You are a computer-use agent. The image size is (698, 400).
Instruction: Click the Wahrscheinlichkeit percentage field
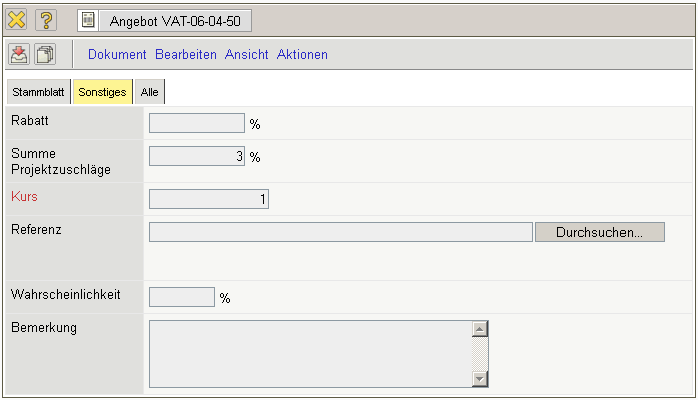coord(181,297)
